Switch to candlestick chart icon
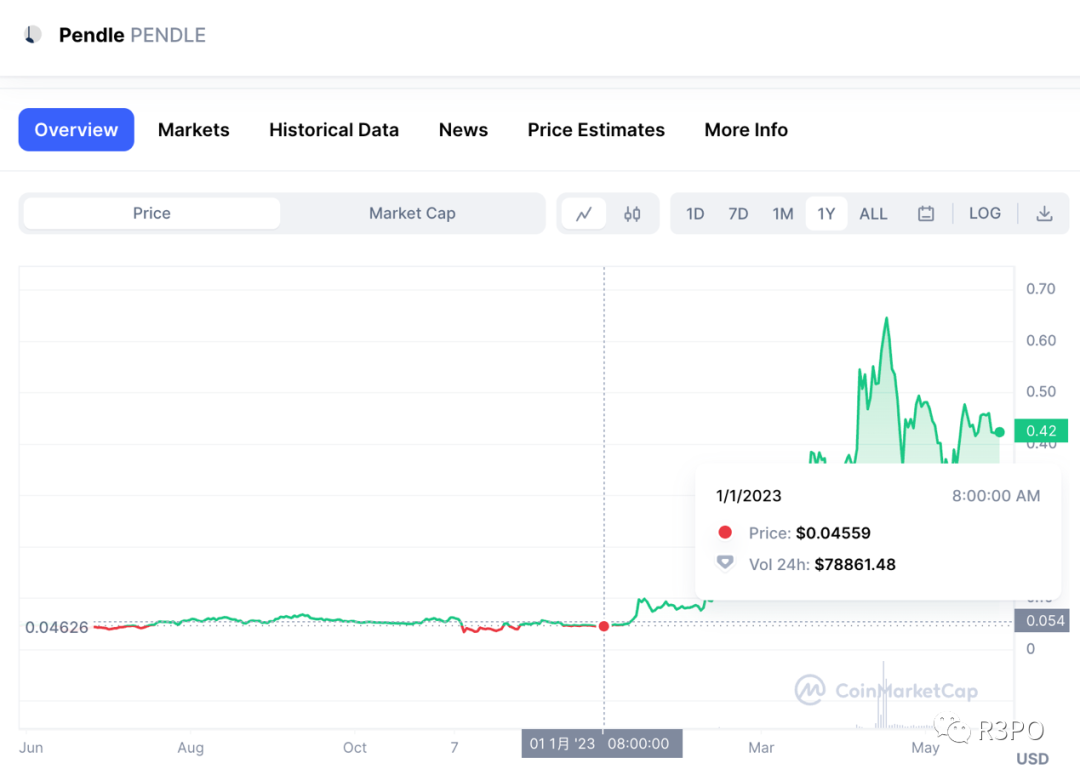 click(632, 214)
